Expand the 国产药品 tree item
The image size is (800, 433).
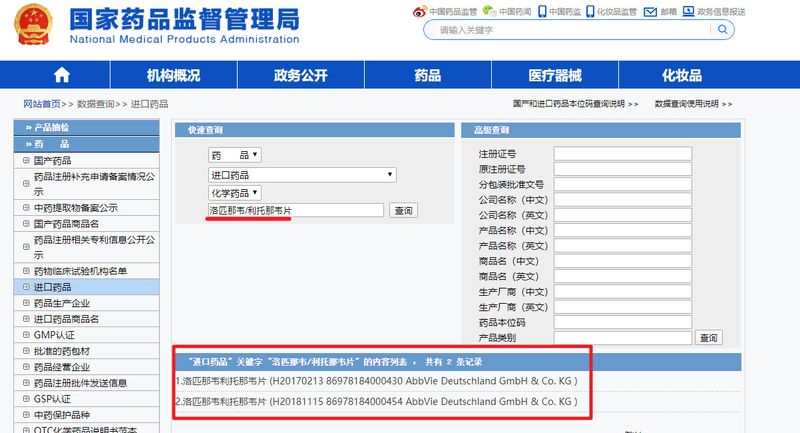click(26, 160)
